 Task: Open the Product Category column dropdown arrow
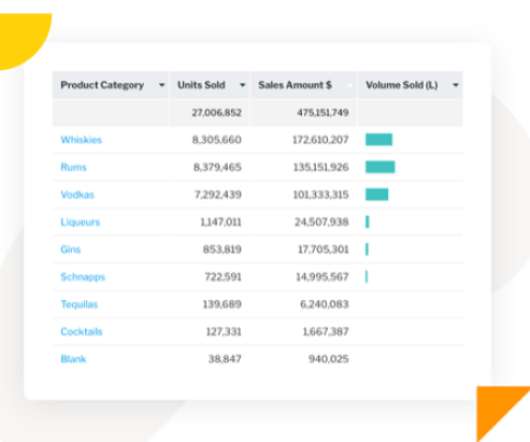pos(162,85)
